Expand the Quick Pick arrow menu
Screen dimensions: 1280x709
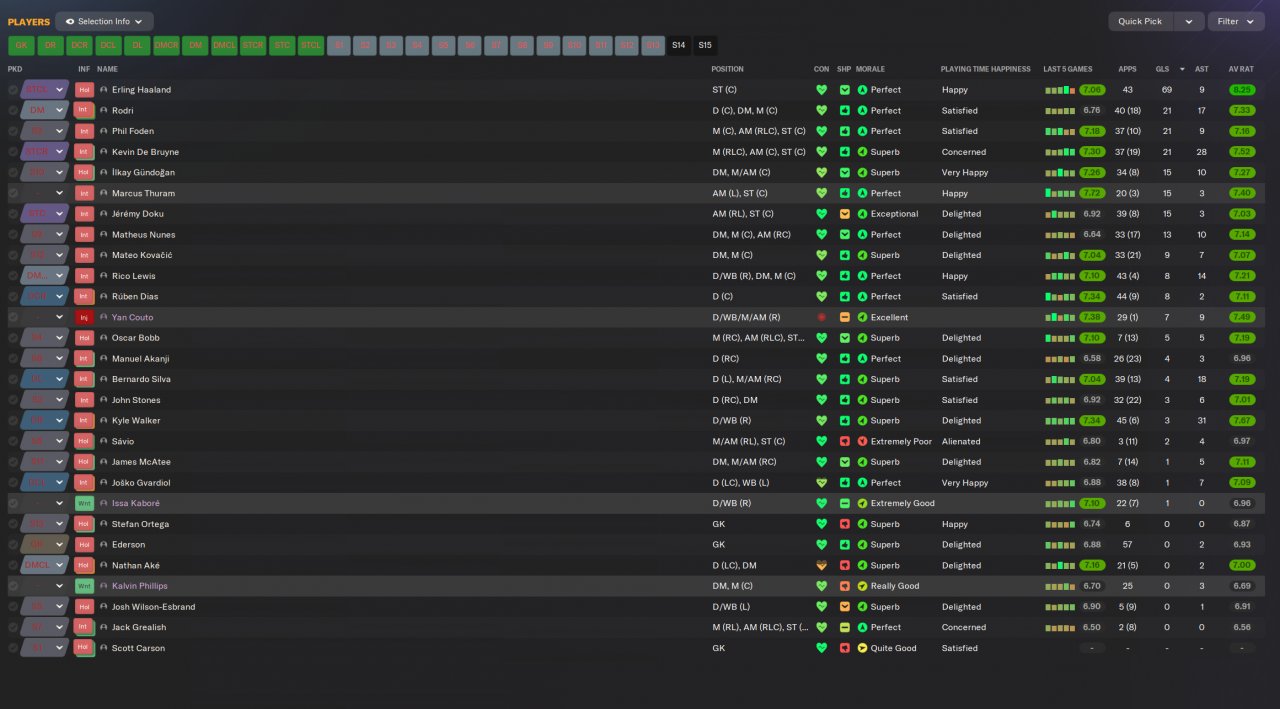tap(1188, 21)
